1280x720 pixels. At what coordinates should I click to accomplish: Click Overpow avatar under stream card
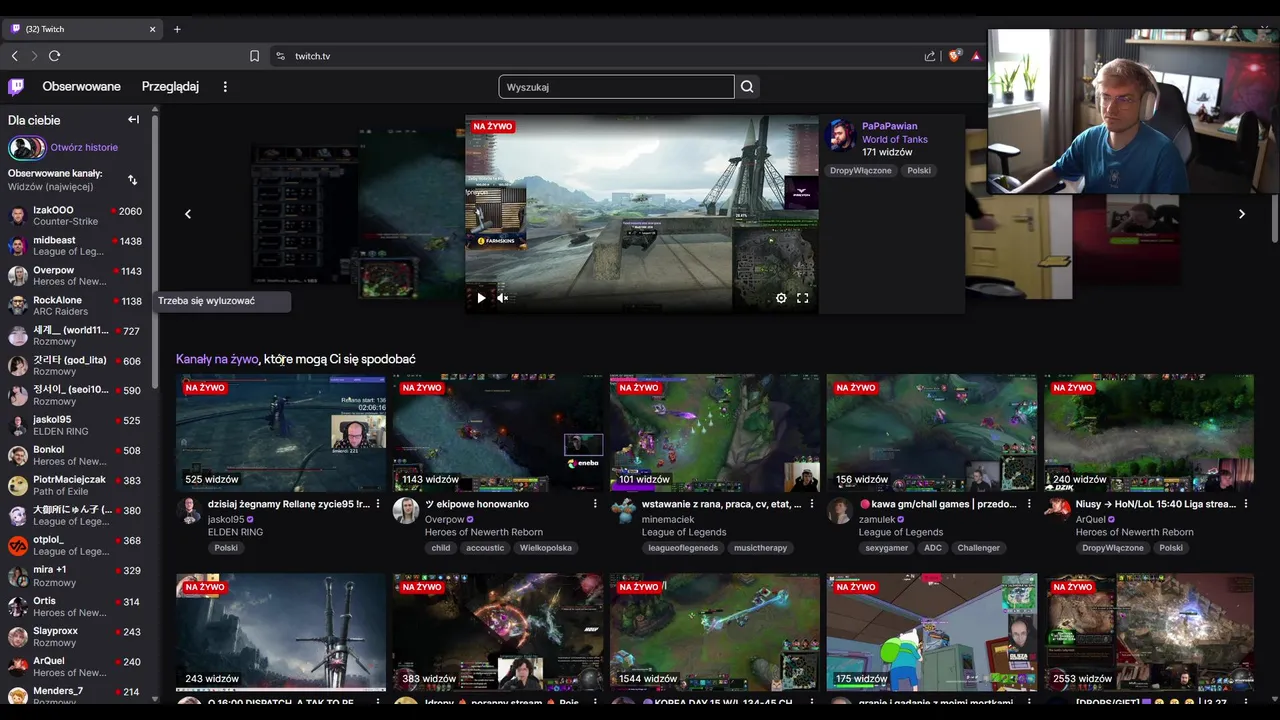(x=405, y=511)
